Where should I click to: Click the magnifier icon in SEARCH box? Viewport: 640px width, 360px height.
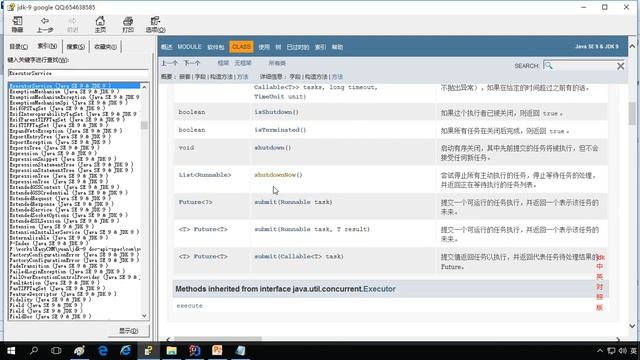[548, 65]
